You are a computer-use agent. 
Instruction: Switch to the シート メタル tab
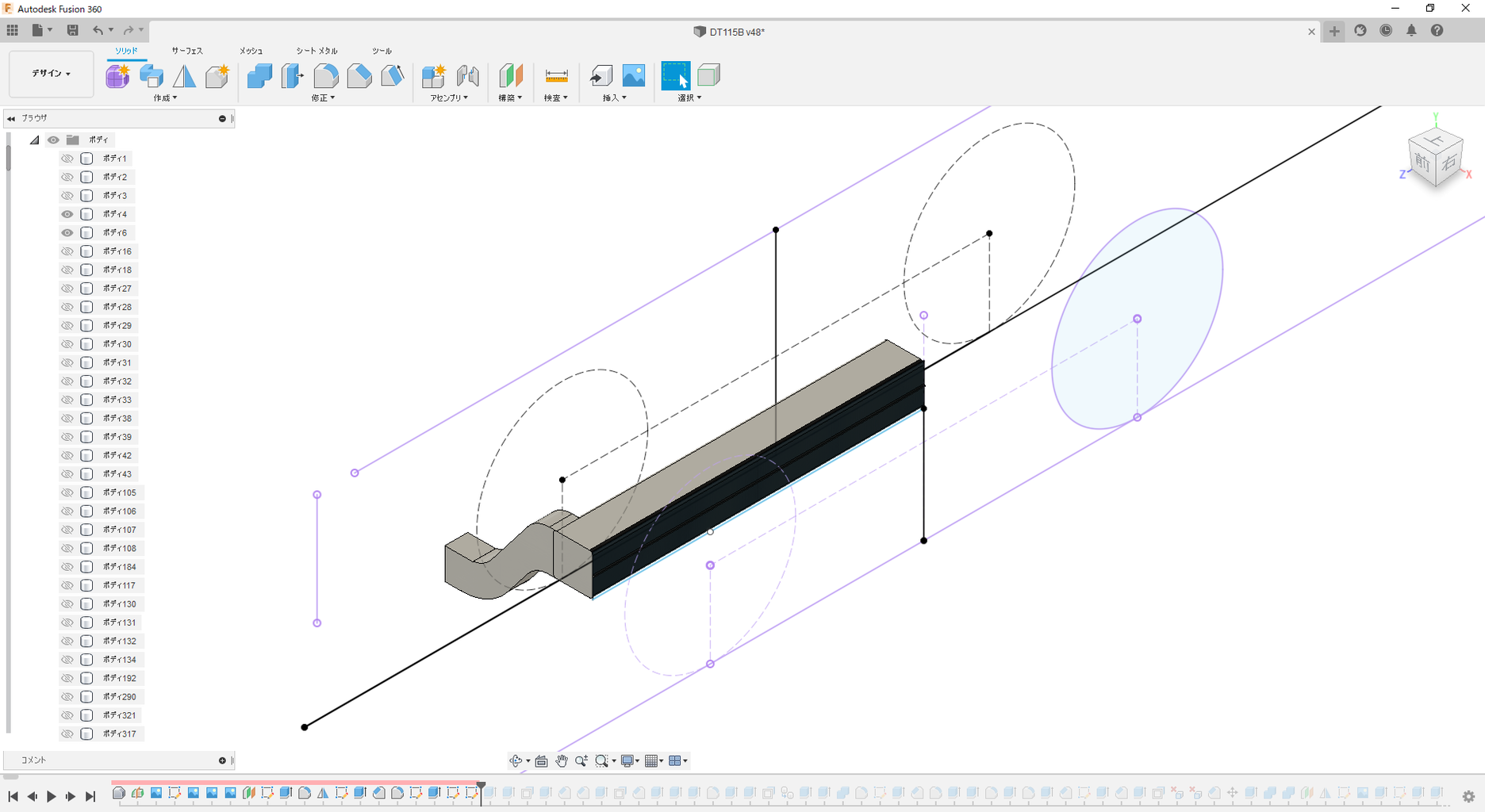tap(317, 51)
